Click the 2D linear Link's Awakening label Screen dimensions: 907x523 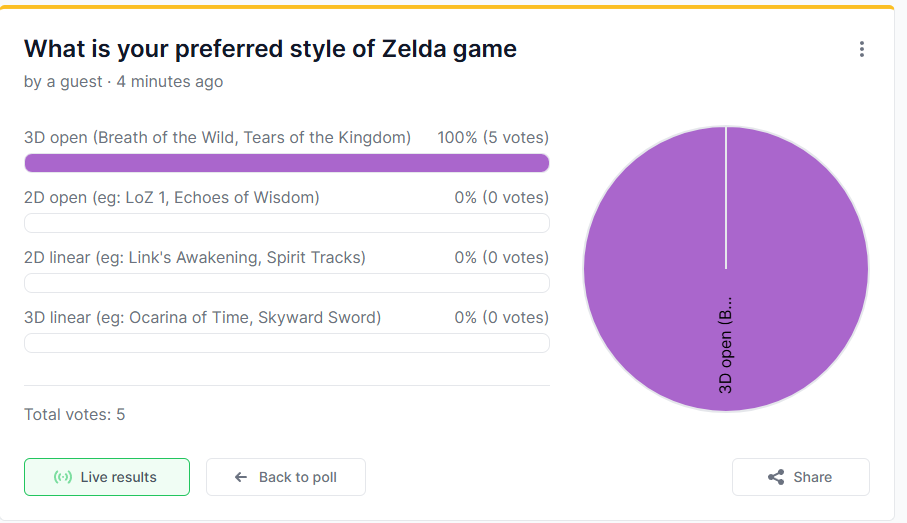pyautogui.click(x=195, y=258)
